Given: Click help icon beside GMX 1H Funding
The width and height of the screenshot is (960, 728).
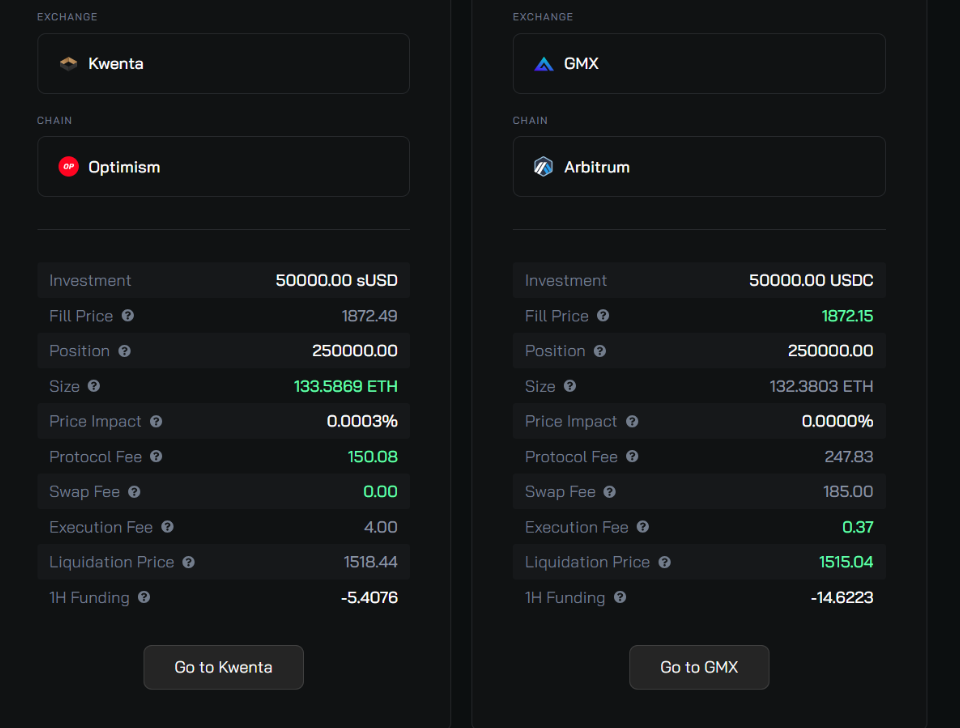Looking at the screenshot, I should tap(620, 597).
